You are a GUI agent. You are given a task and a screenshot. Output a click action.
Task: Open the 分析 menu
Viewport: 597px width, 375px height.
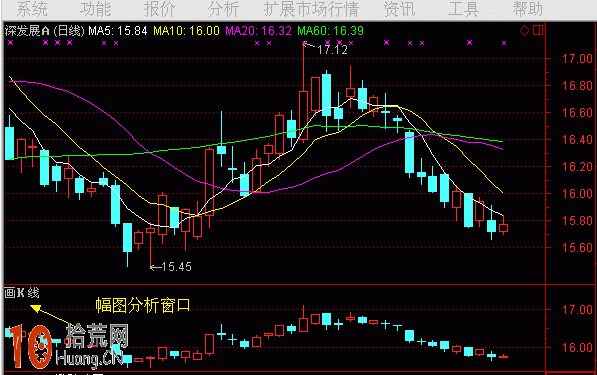(223, 9)
